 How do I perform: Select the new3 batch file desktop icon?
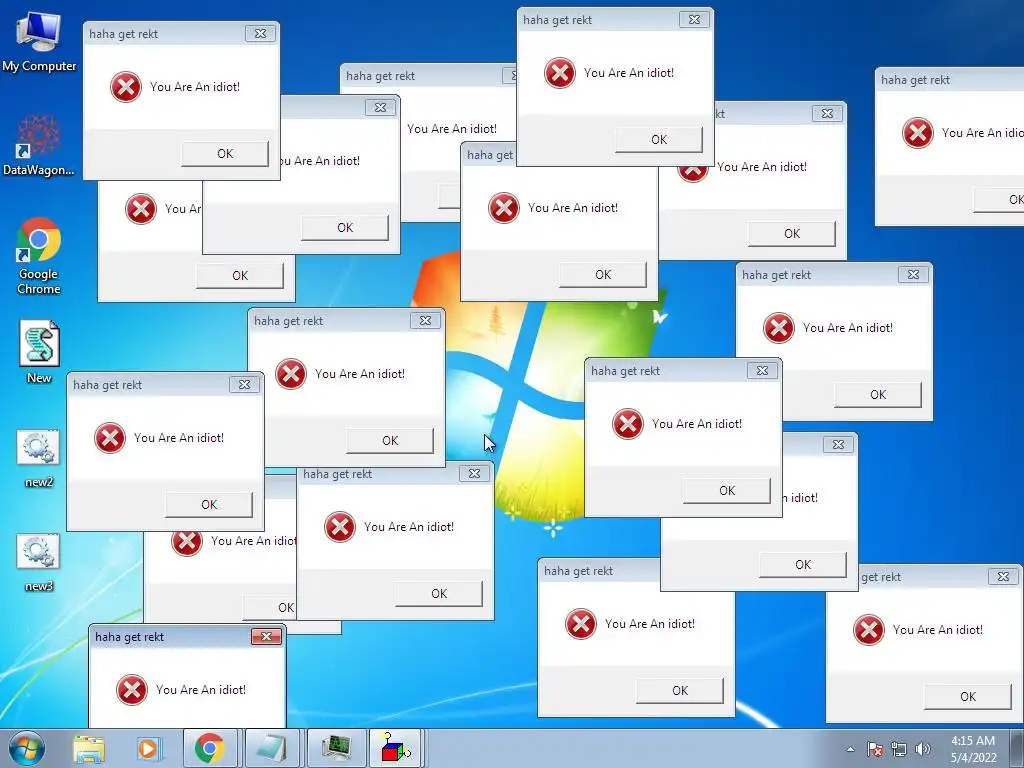(x=39, y=563)
